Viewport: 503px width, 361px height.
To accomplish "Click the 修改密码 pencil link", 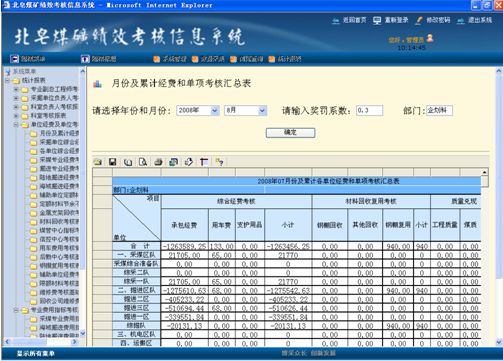I will pos(433,20).
